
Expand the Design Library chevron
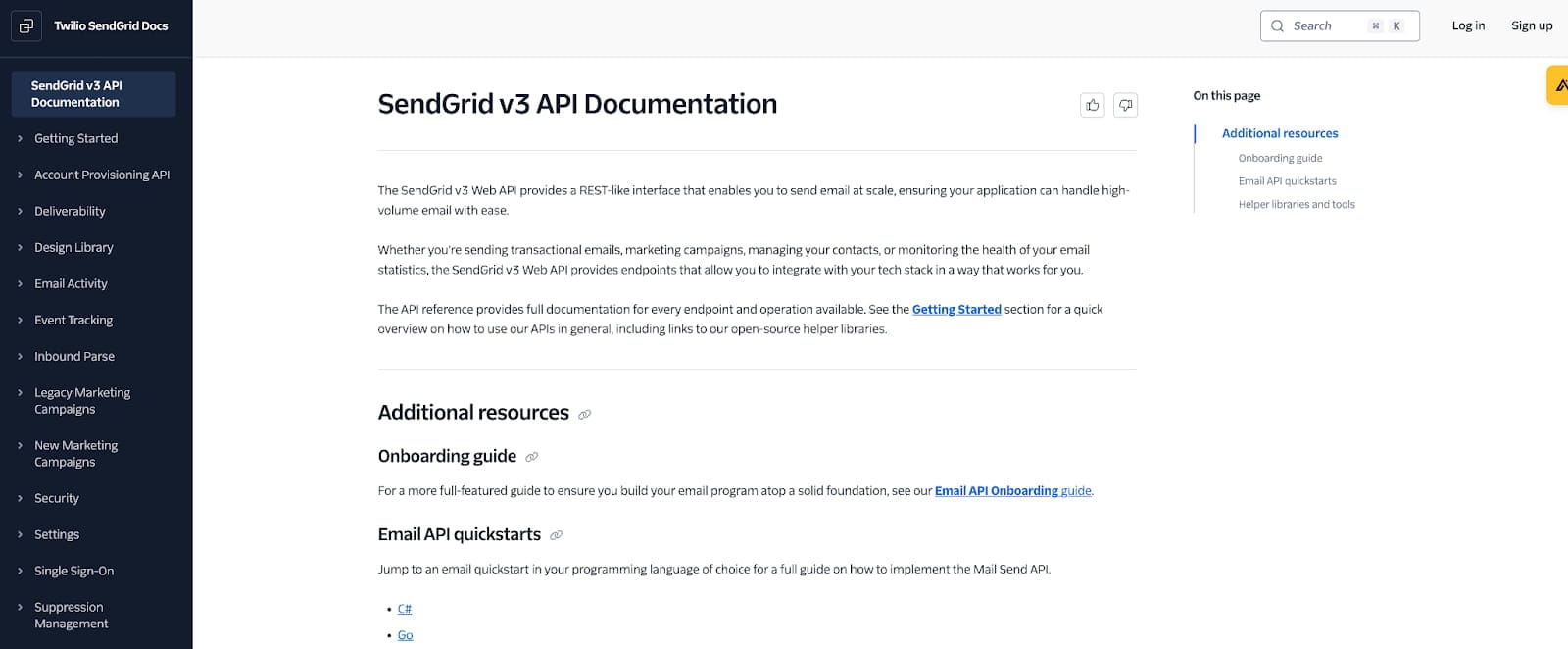point(20,248)
